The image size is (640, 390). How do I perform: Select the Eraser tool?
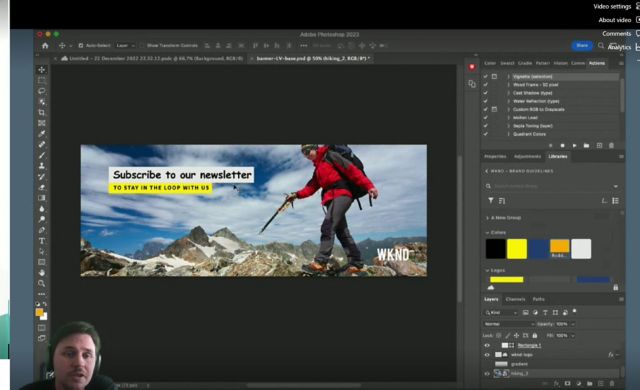click(42, 187)
